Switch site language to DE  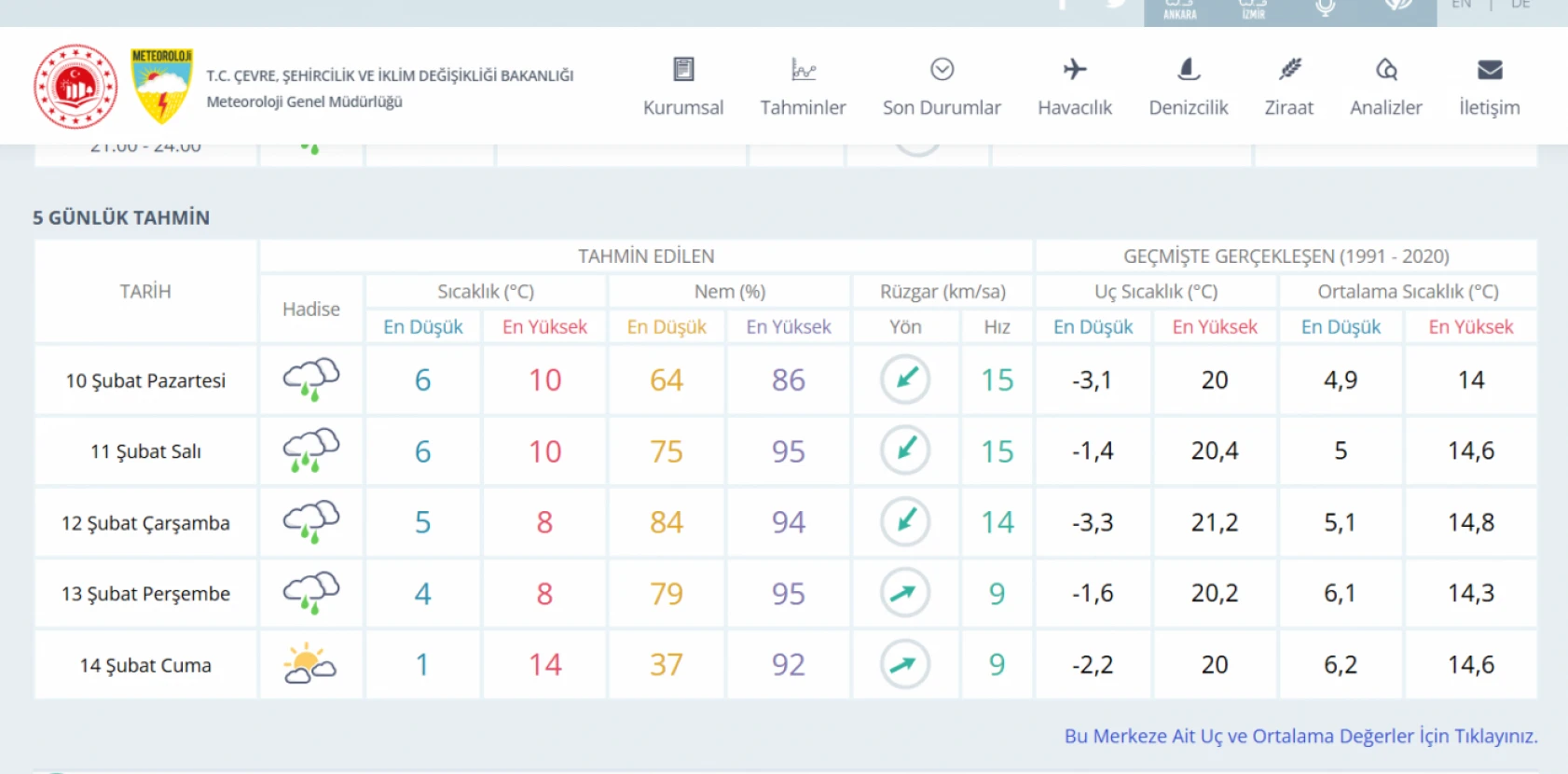click(1520, 5)
